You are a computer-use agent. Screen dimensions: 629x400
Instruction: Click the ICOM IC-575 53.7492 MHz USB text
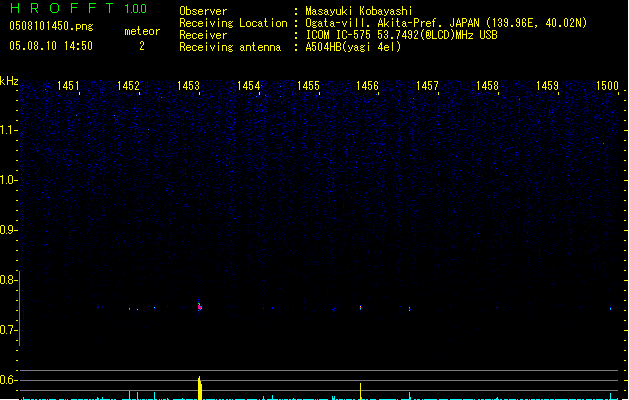click(x=401, y=35)
